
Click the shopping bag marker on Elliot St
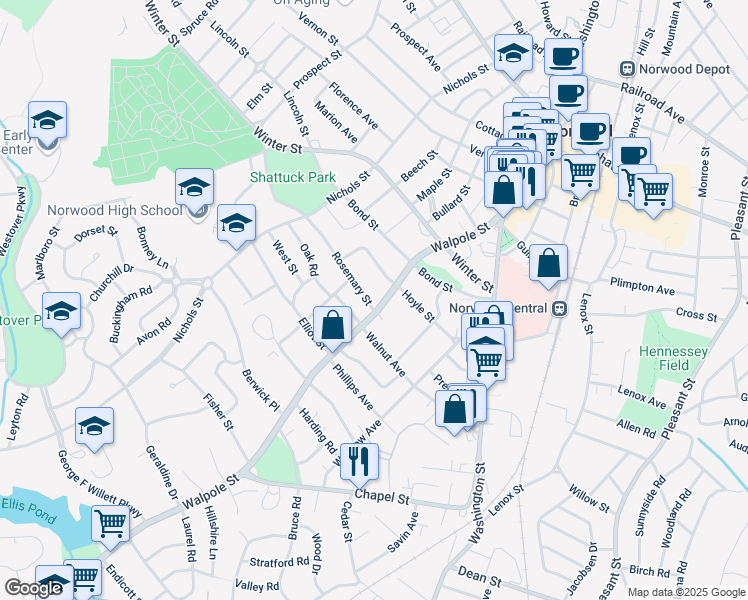pos(332,326)
